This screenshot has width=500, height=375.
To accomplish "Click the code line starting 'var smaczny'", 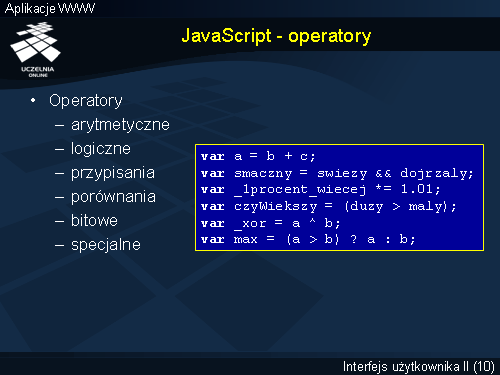I will click(337, 173).
